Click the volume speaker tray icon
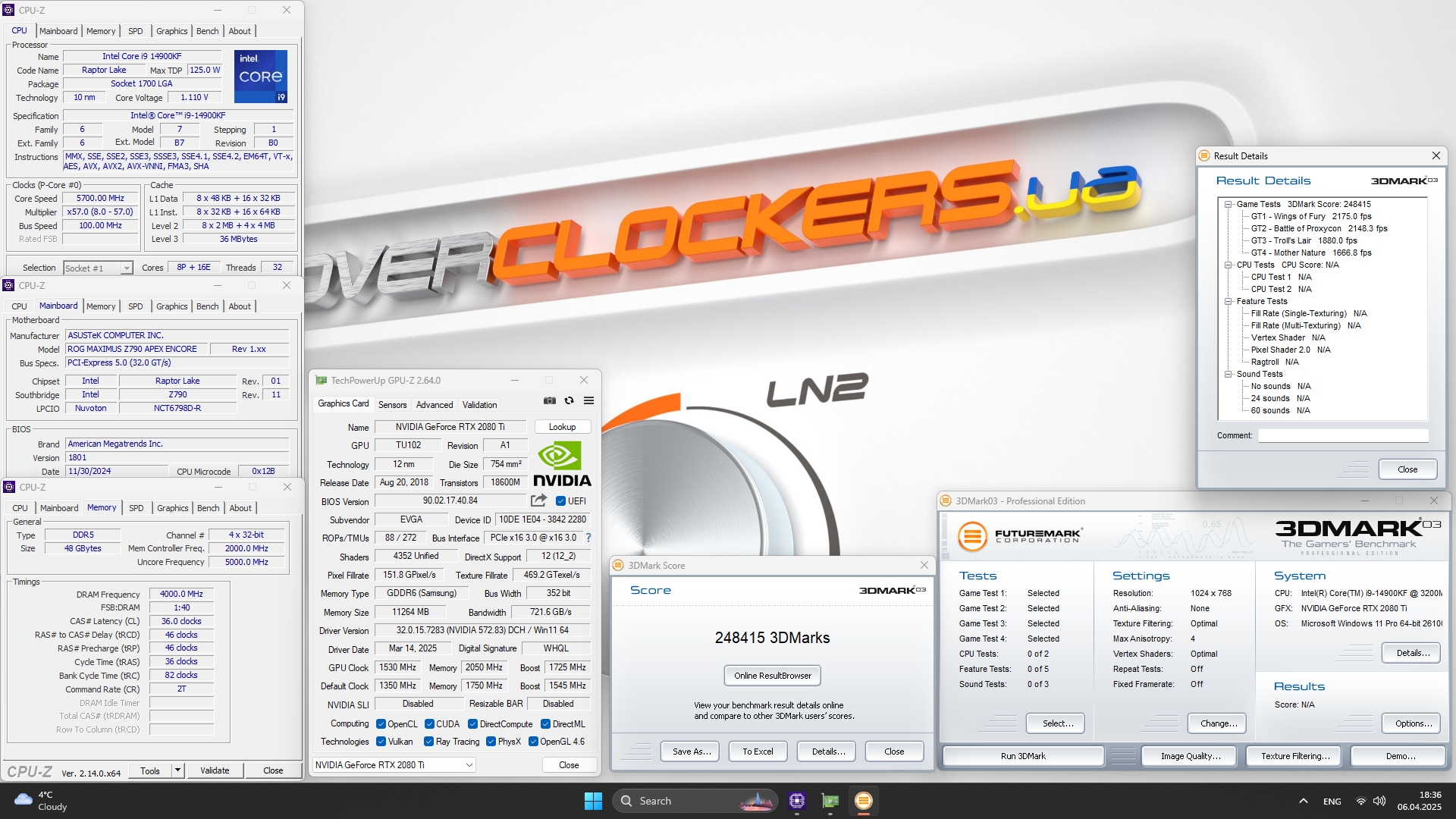The image size is (1456, 819). point(1379,801)
